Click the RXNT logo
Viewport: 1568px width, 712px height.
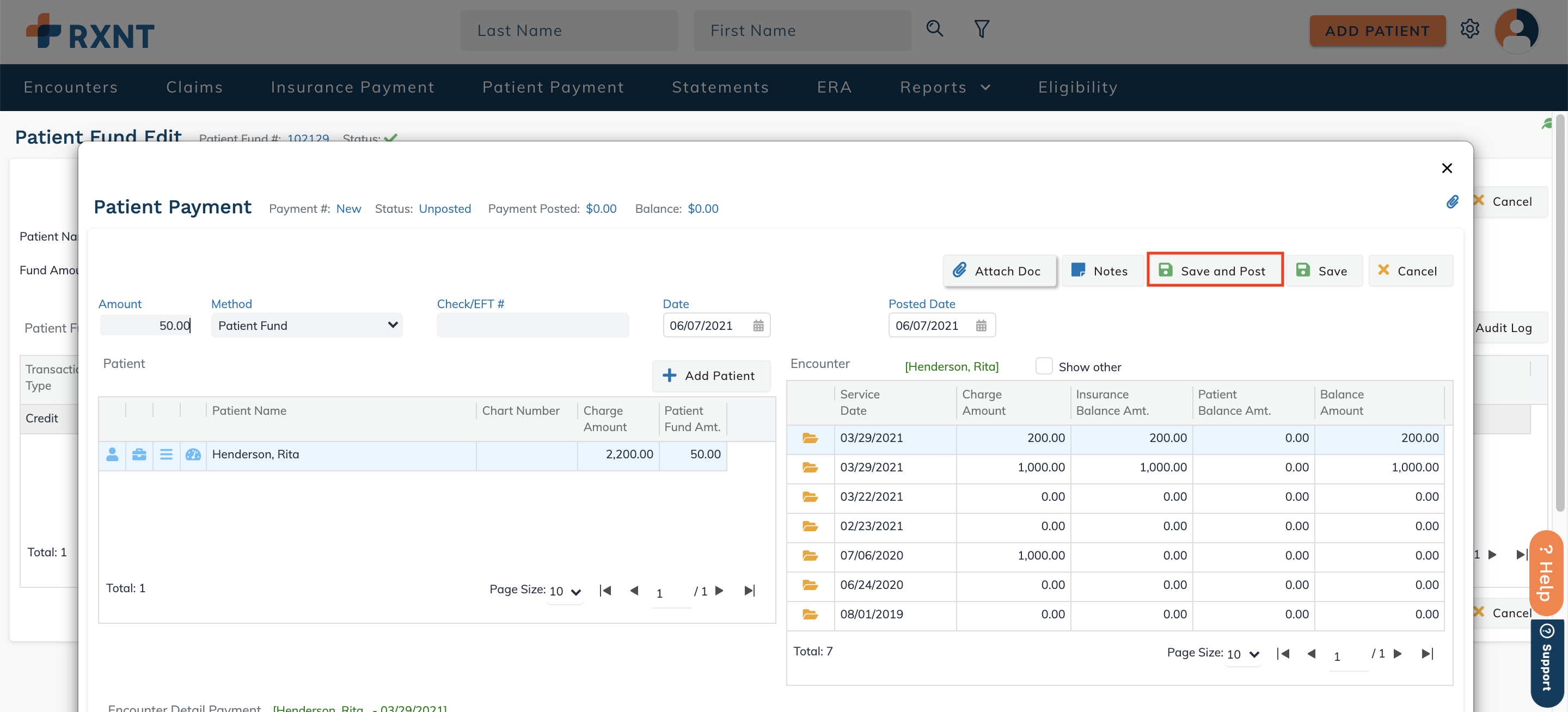pyautogui.click(x=90, y=32)
